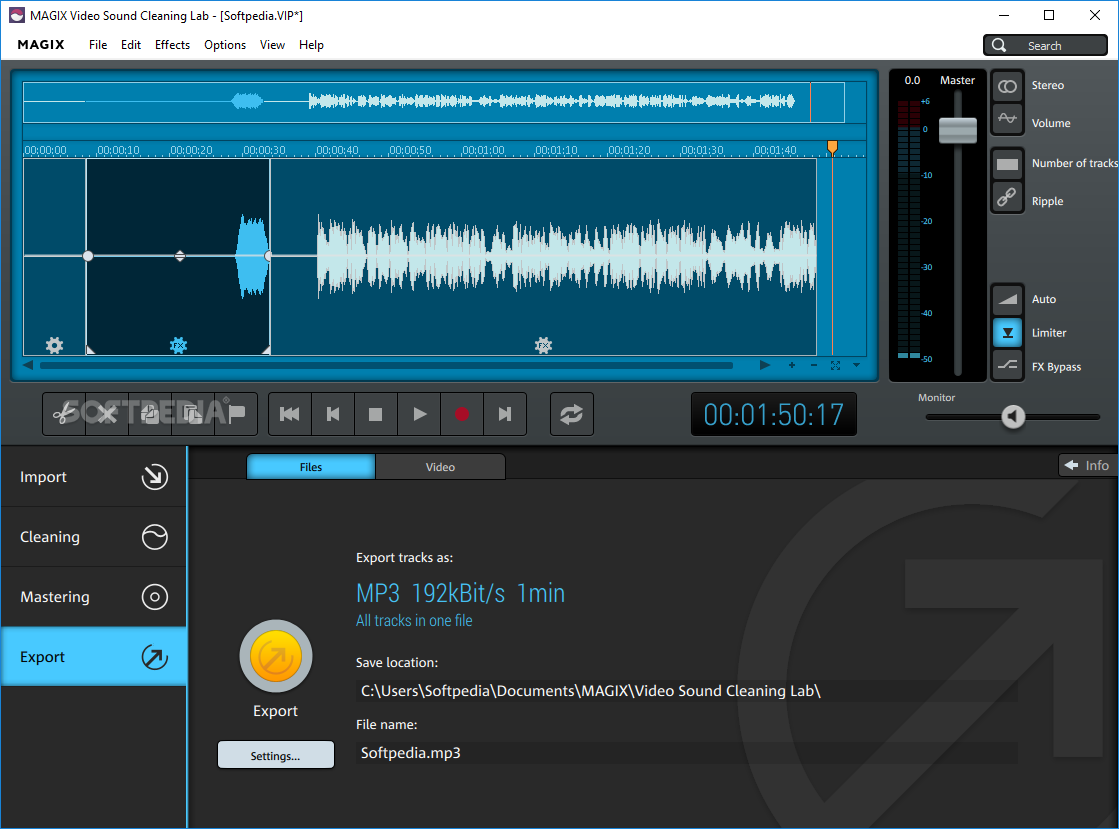Enable the Auto volume button
1119x829 pixels.
pos(1007,300)
